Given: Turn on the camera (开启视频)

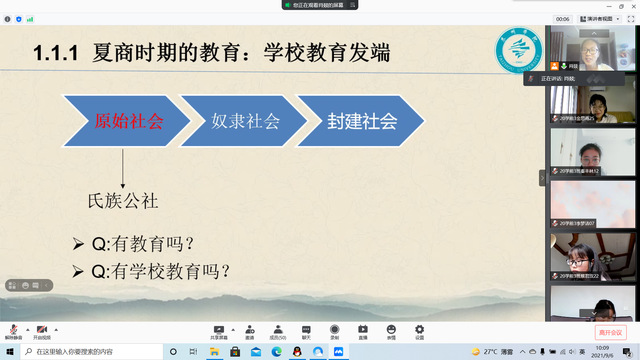Looking at the screenshot, I should (x=42, y=332).
